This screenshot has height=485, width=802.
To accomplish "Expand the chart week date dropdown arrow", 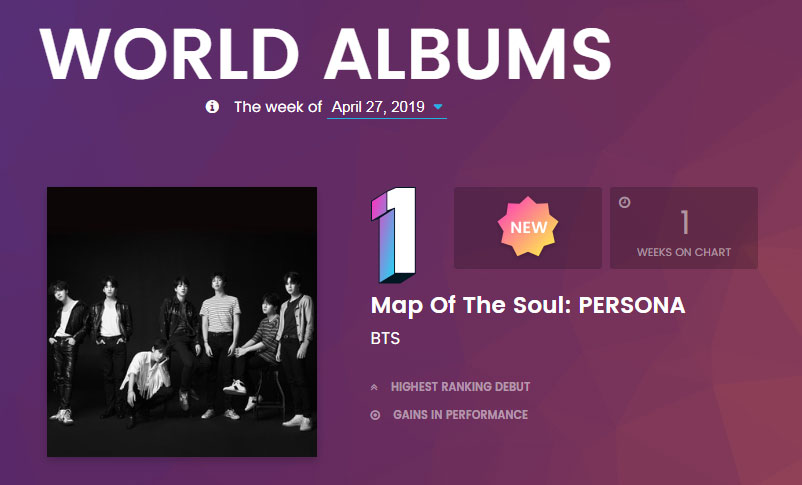I will 438,107.
